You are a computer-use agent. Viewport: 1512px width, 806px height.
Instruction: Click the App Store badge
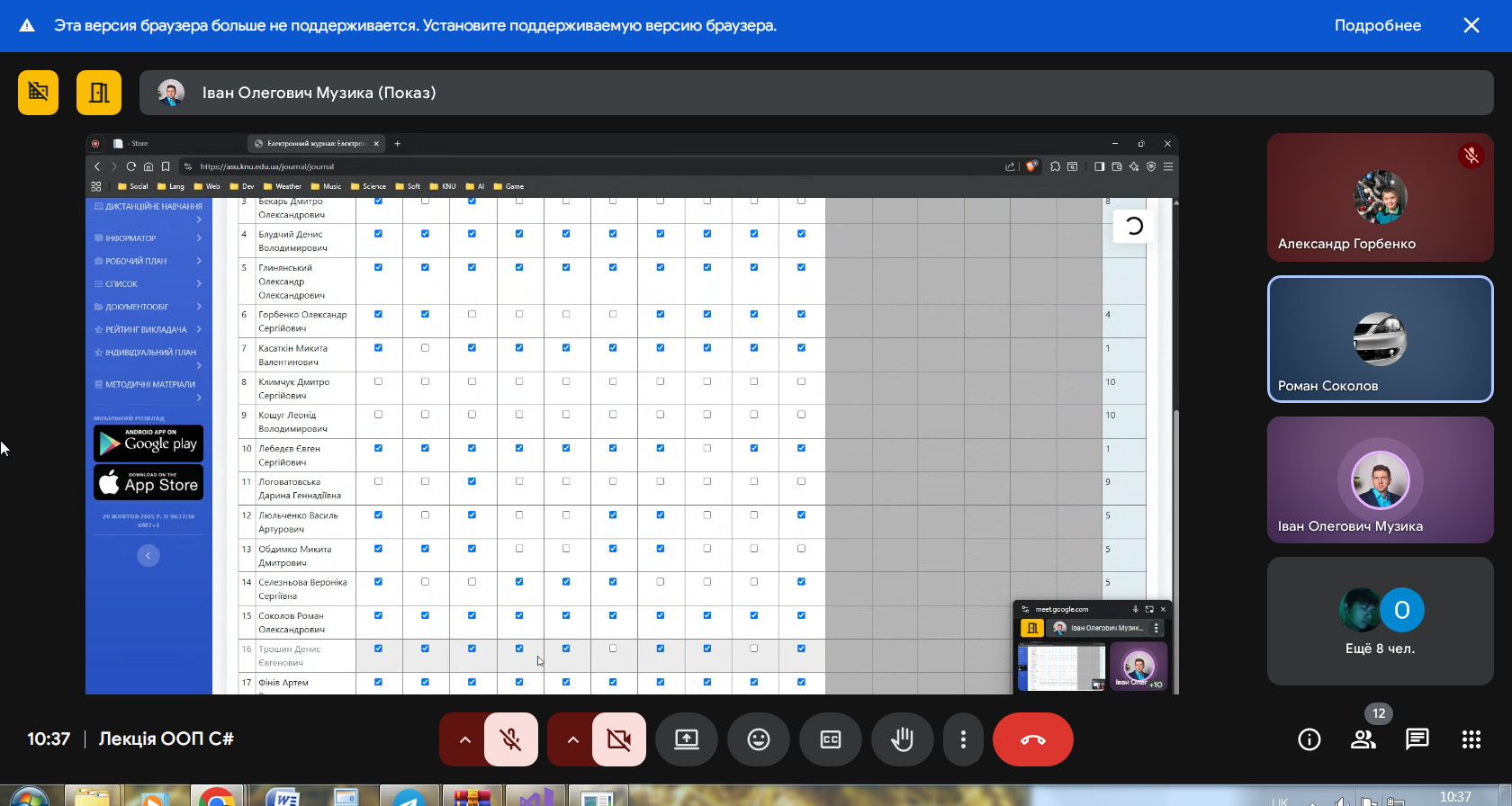pyautogui.click(x=148, y=482)
